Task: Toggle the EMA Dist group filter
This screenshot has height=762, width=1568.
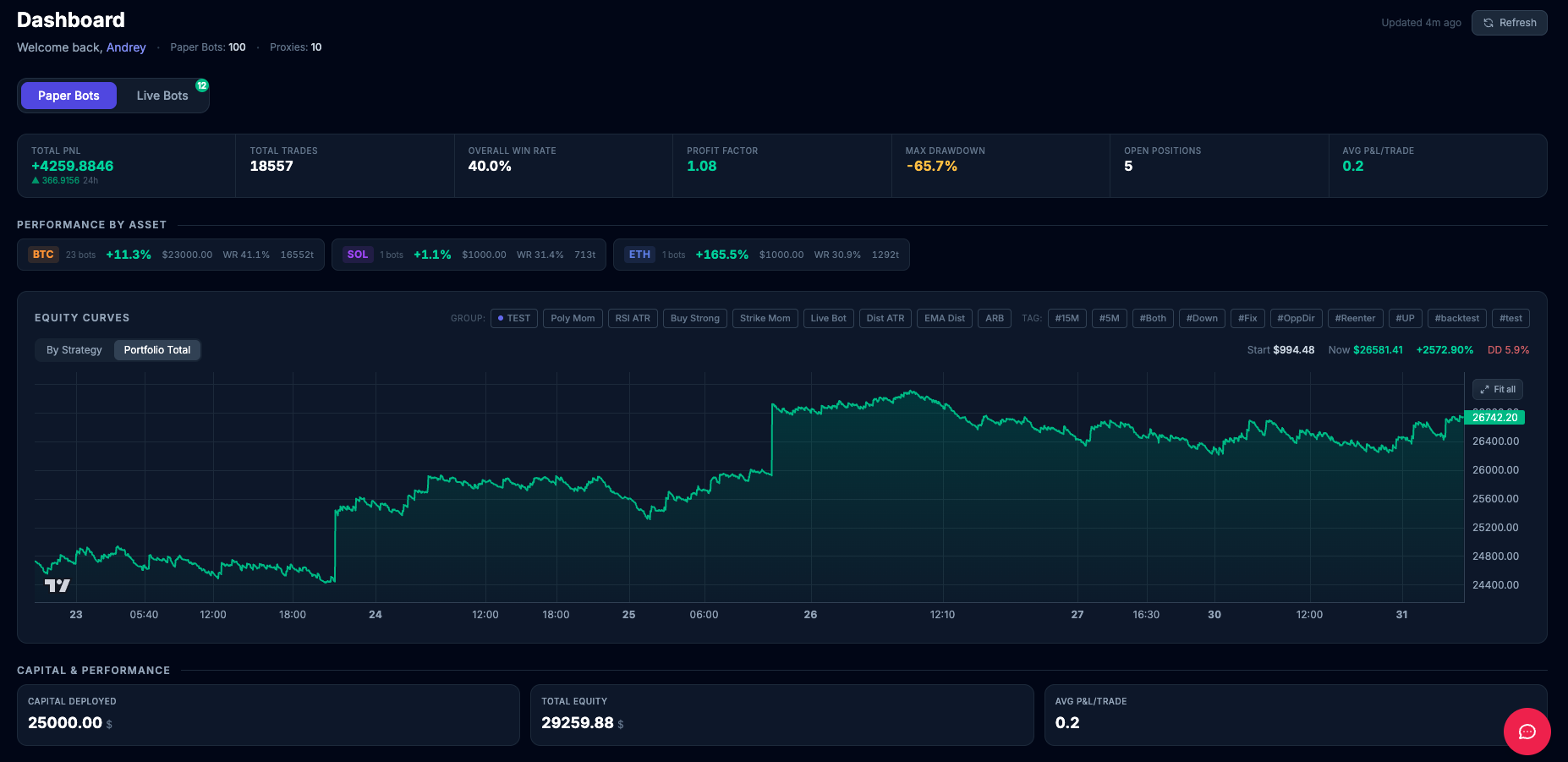Action: [x=945, y=319]
